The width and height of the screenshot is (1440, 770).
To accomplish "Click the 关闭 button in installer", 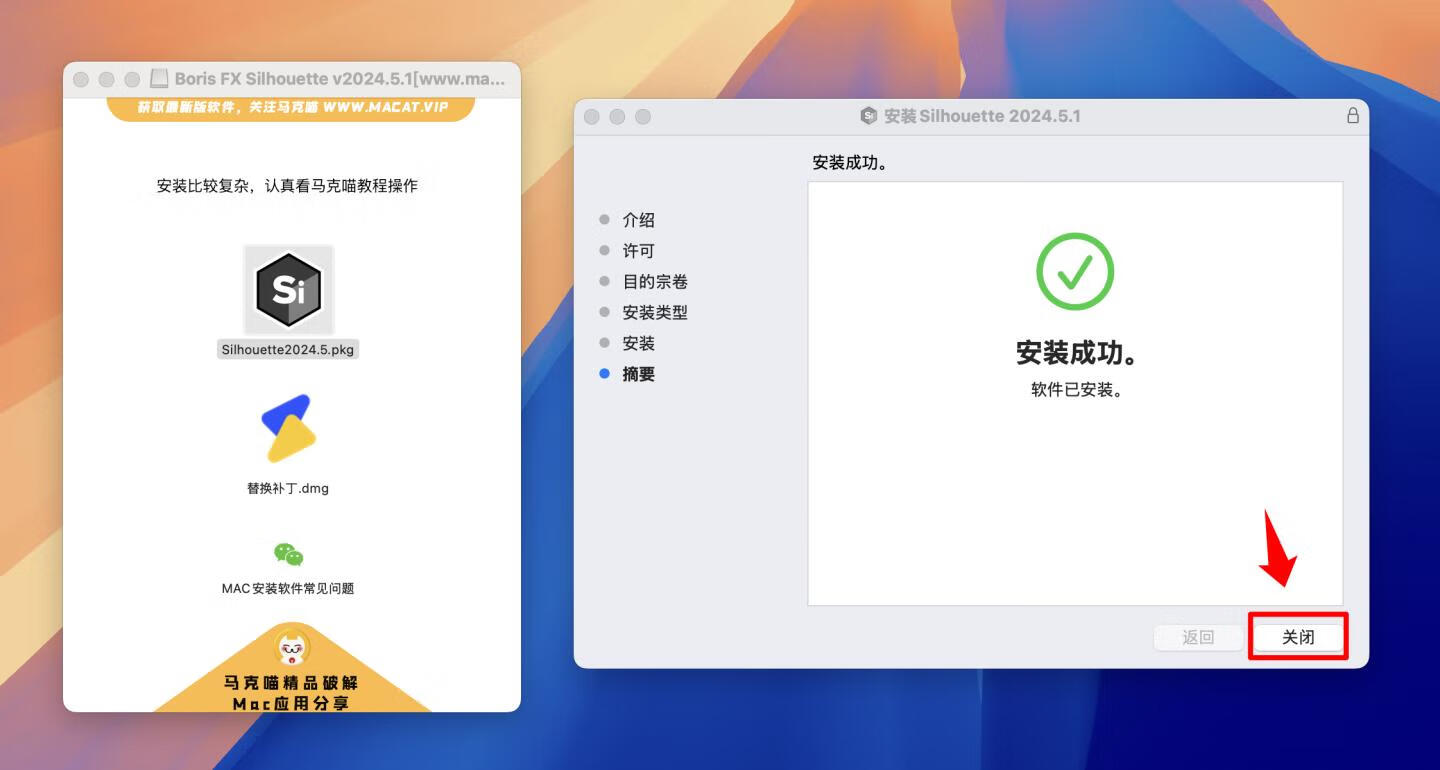I will point(1298,637).
